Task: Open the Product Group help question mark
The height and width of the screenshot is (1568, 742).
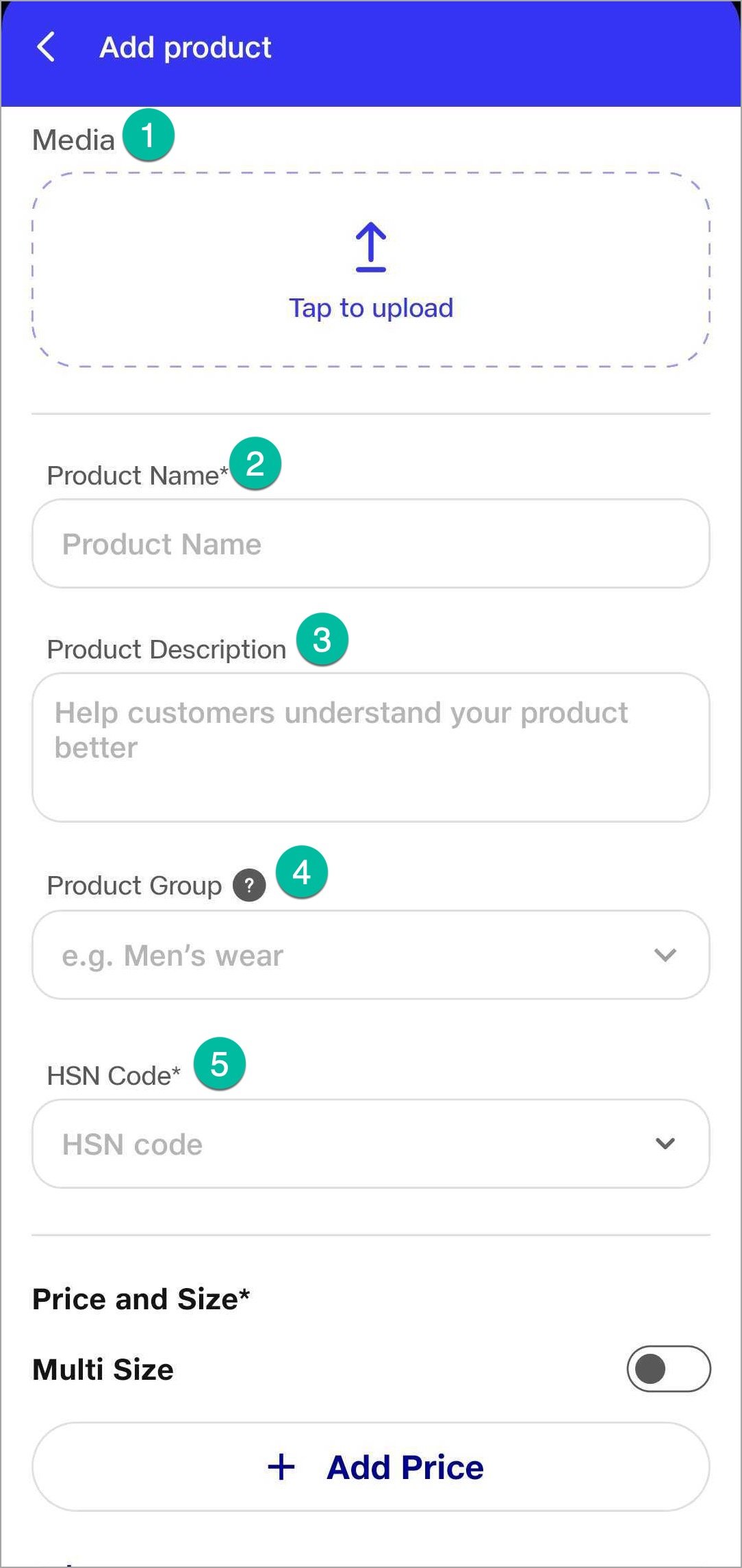Action: [249, 886]
